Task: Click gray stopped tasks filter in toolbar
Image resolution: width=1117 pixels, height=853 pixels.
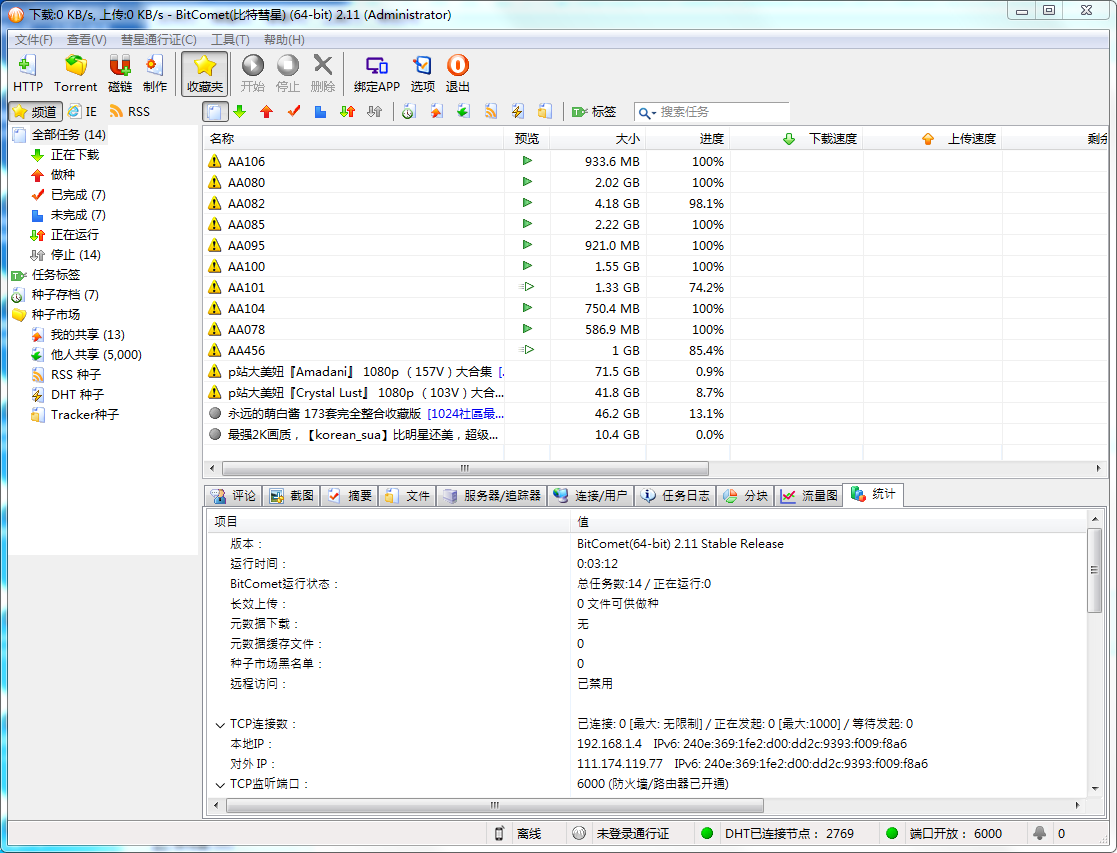Action: point(375,111)
